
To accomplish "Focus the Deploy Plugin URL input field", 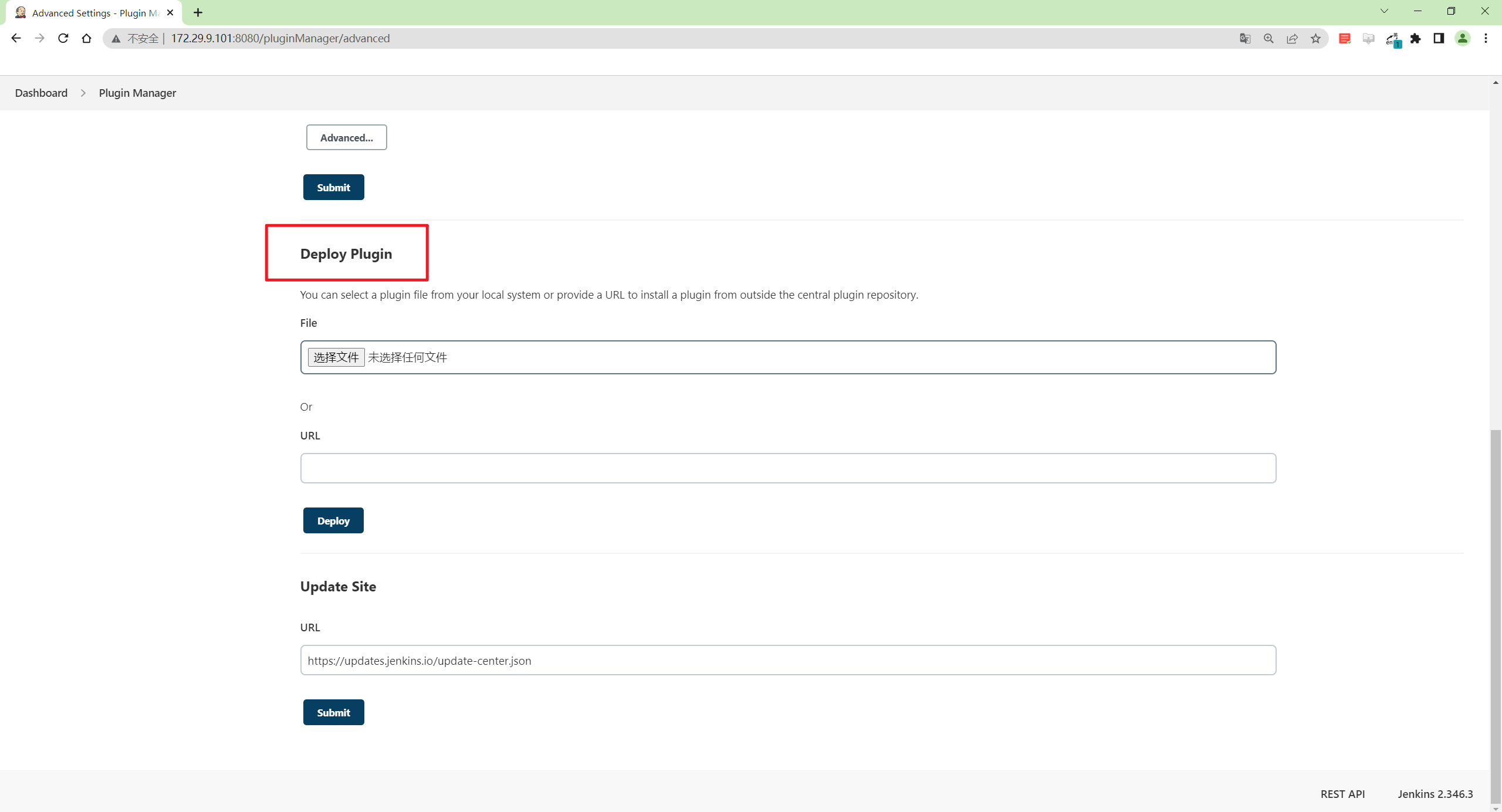I will [788, 468].
